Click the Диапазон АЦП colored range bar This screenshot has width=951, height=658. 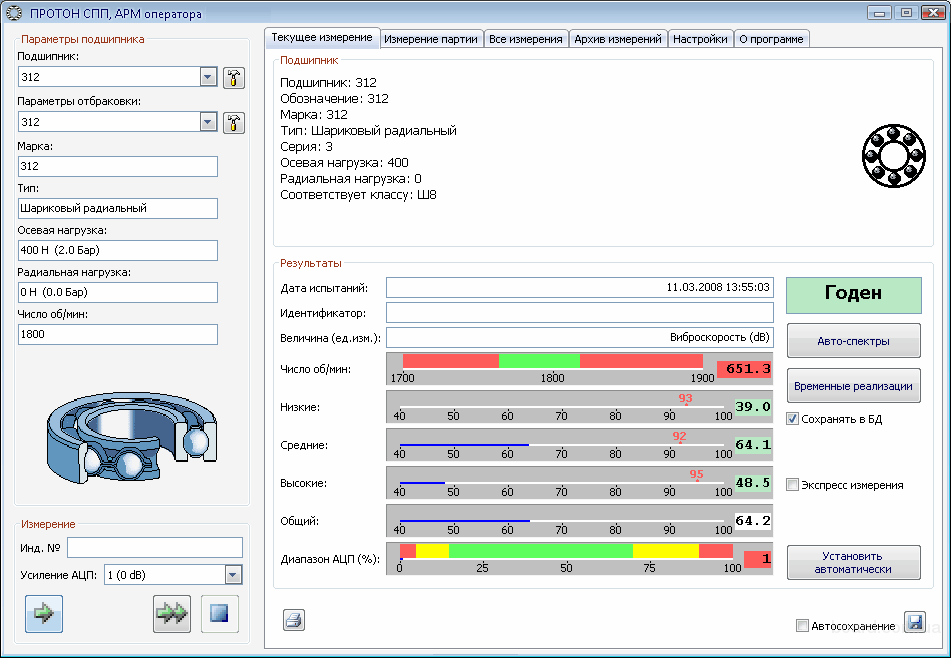pyautogui.click(x=566, y=550)
